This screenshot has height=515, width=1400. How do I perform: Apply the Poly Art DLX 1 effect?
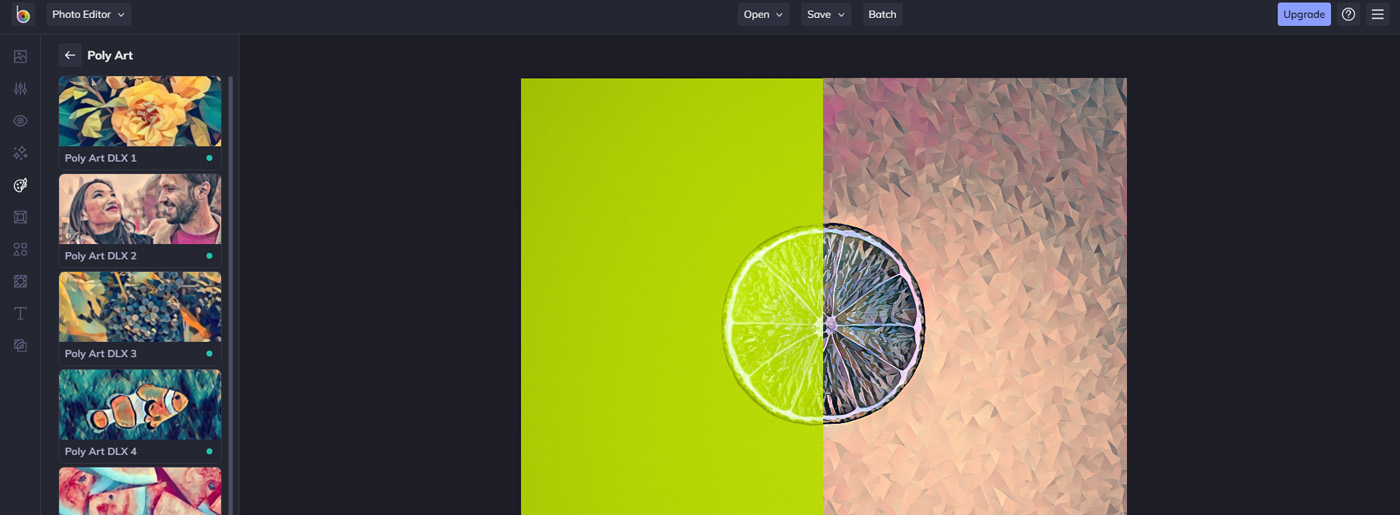pos(140,111)
